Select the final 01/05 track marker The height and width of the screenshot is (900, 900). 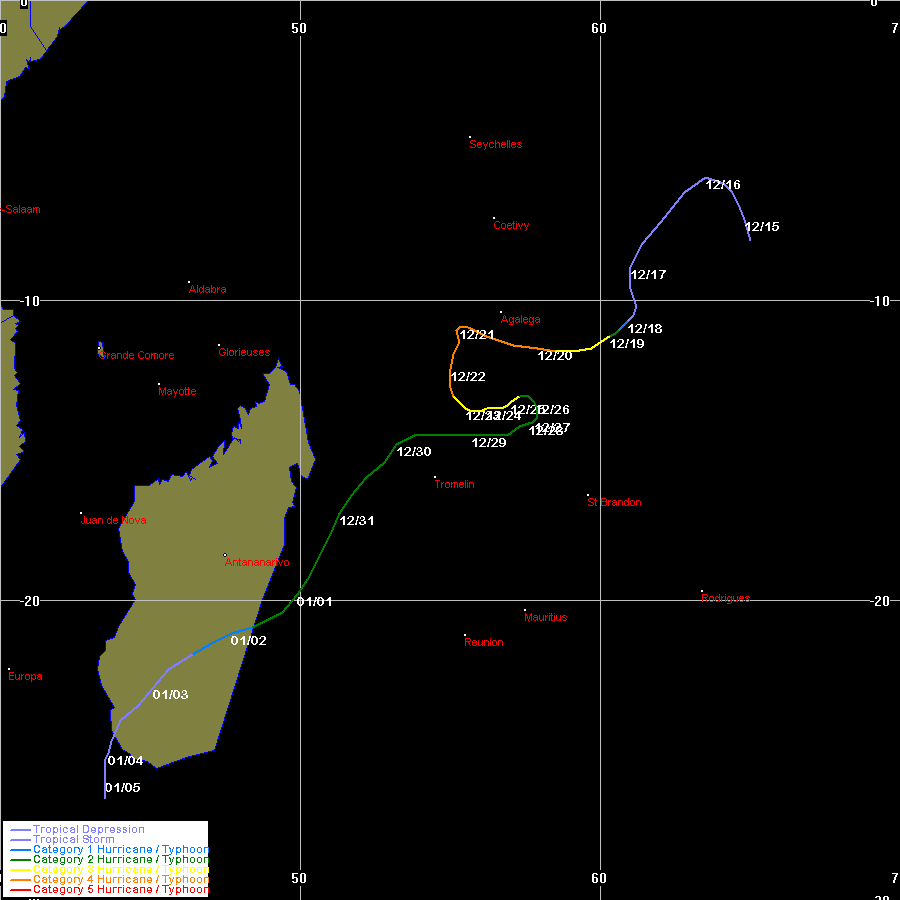(122, 788)
